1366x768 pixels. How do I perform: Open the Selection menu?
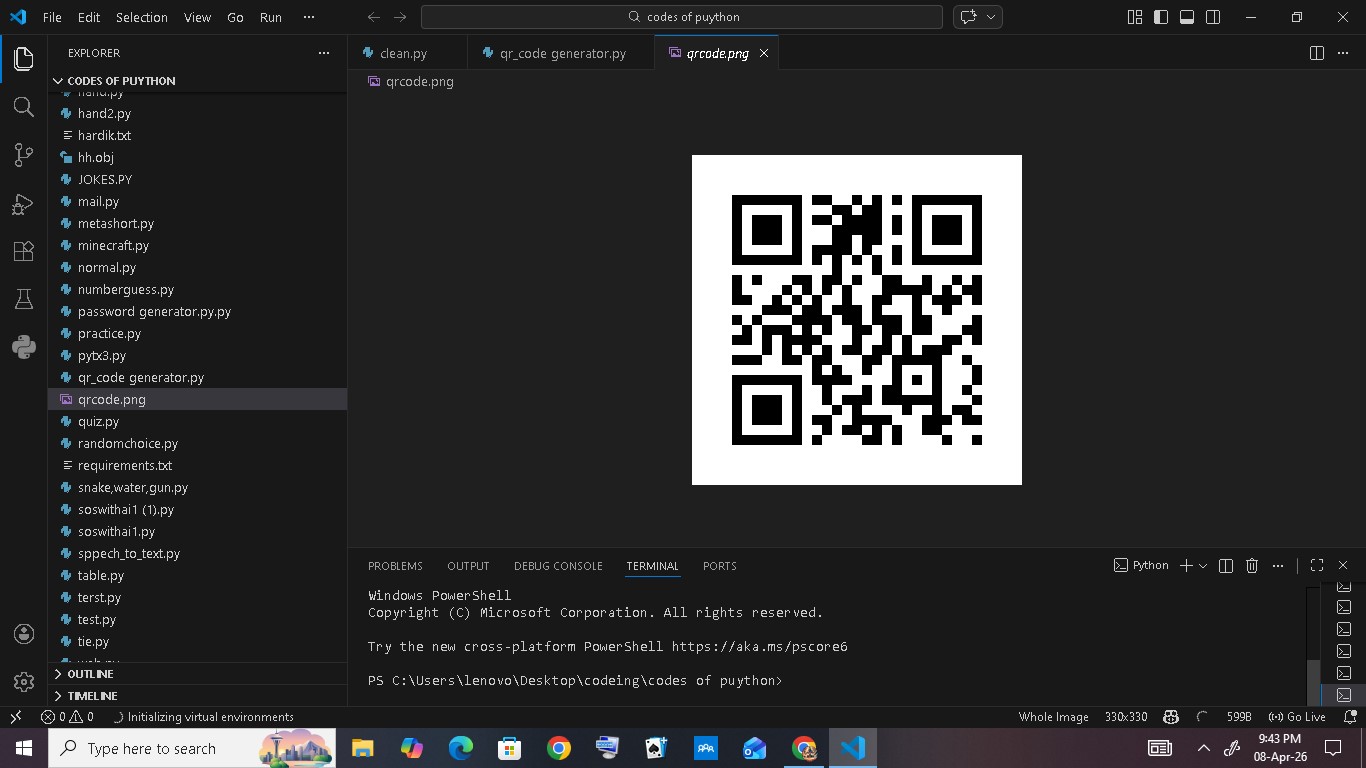click(142, 17)
